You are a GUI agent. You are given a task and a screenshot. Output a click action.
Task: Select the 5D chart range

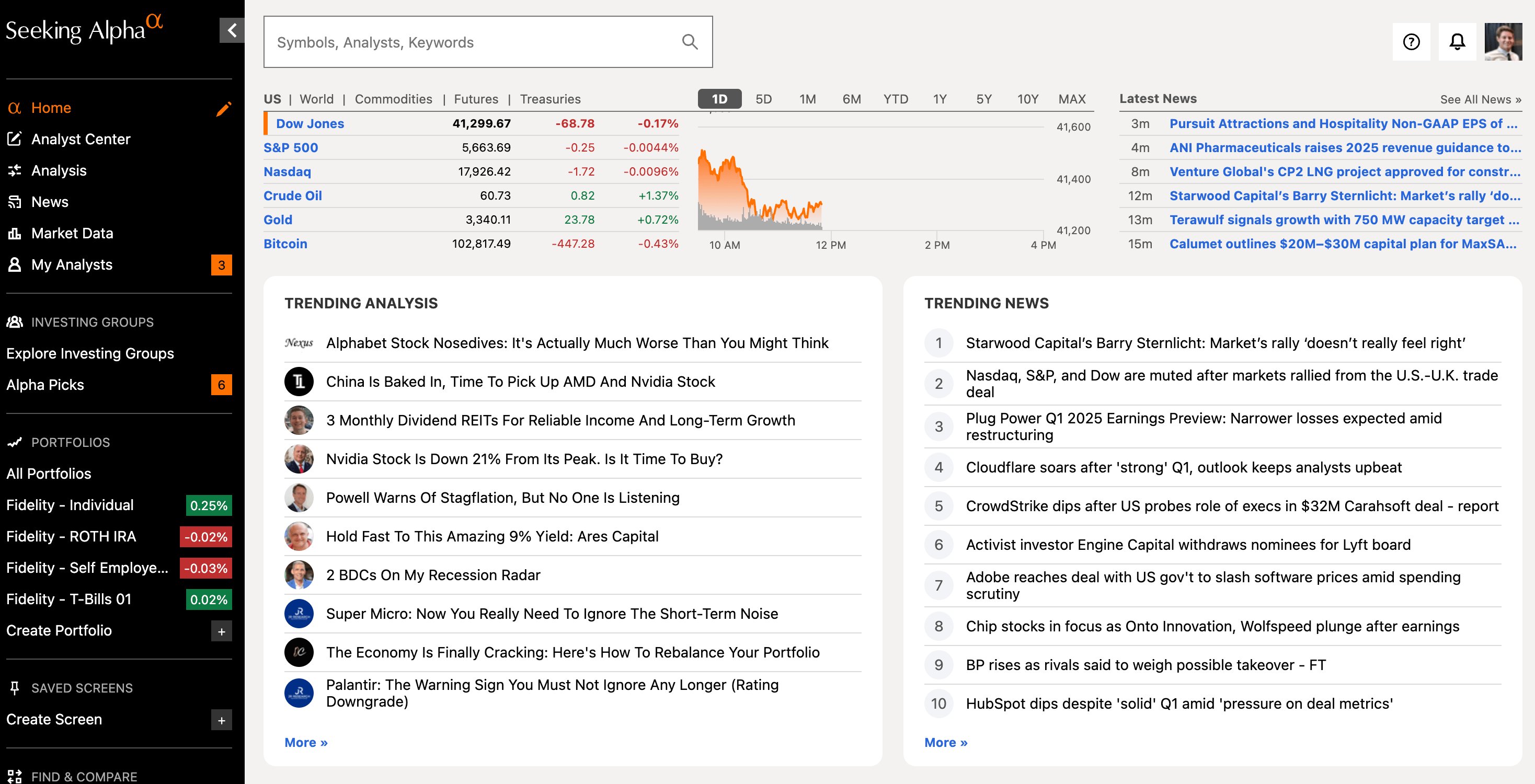pyautogui.click(x=763, y=99)
